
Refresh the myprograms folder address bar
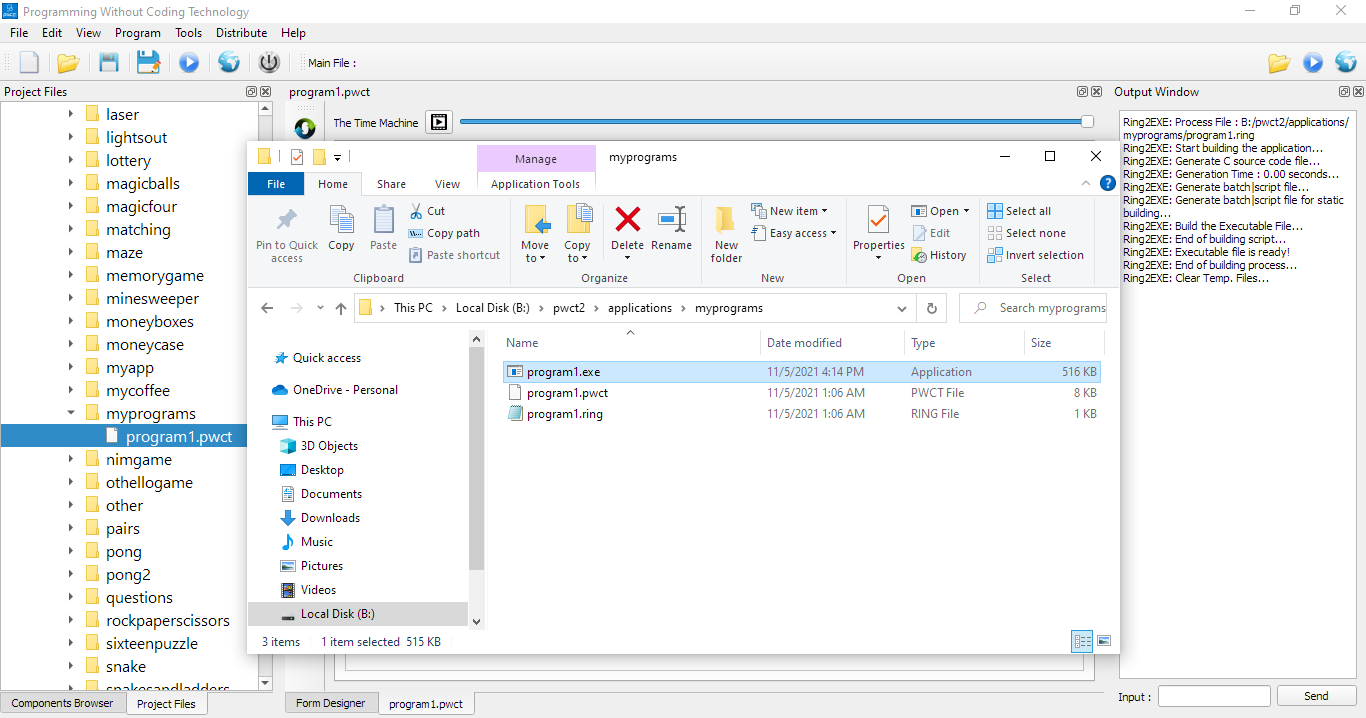click(x=932, y=308)
